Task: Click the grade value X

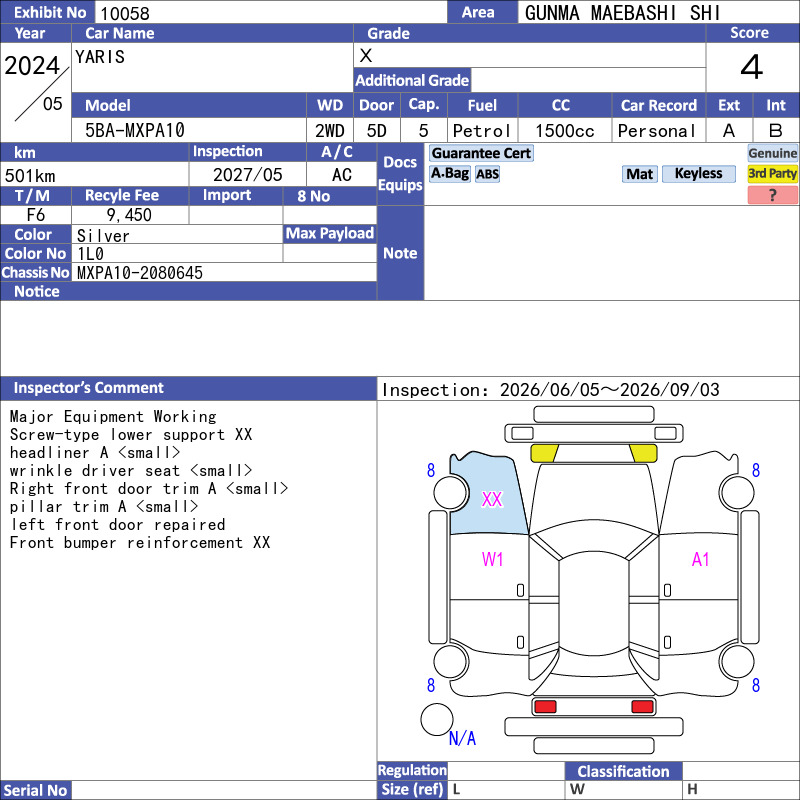Action: point(366,56)
